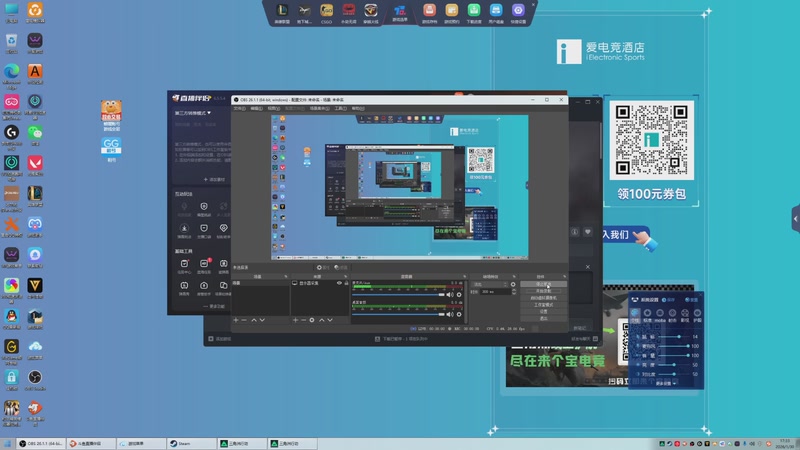The width and height of the screenshot is (800, 450).
Task: Open third-party restream mode dropdown in companion window
Action: pyautogui.click(x=193, y=113)
